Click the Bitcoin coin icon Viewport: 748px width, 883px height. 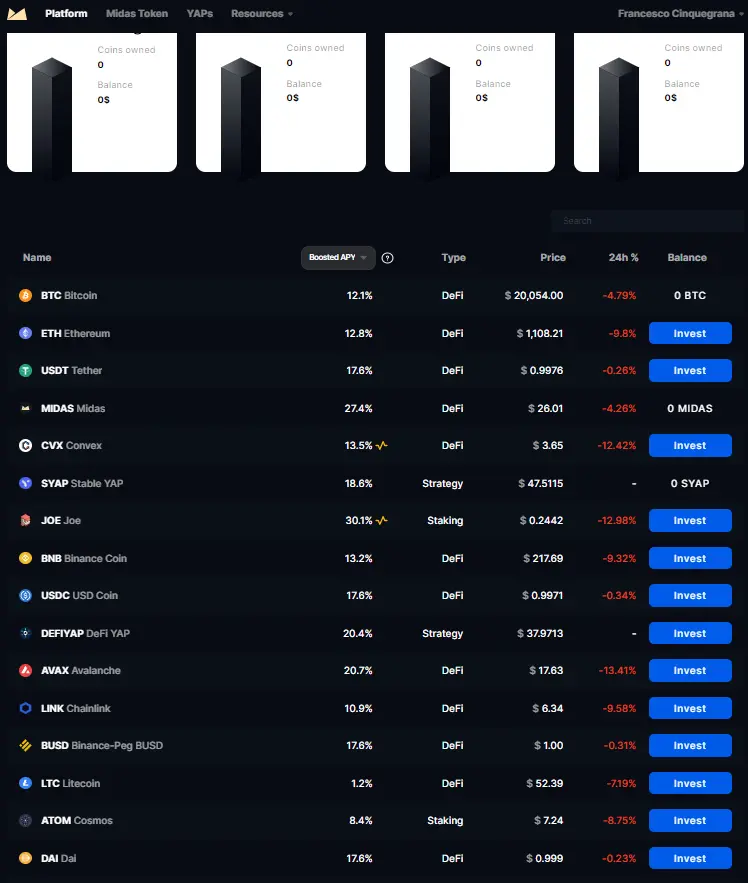pyautogui.click(x=25, y=295)
